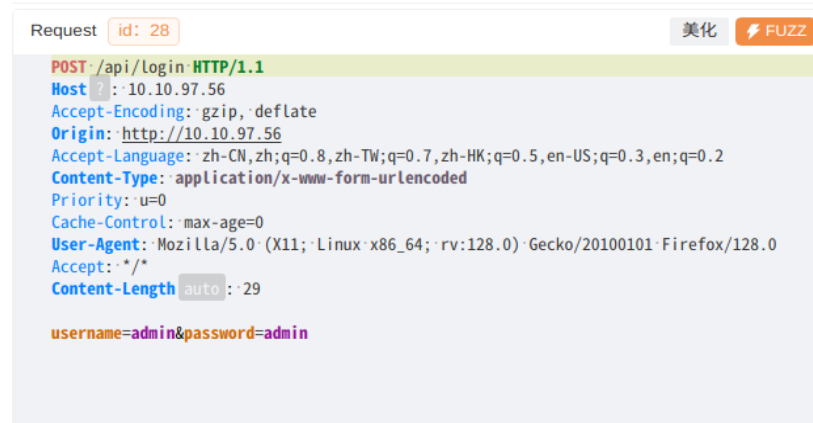This screenshot has width=813, height=423.
Task: Click the question mark badge beside Host
Action: pyautogui.click(x=98, y=90)
